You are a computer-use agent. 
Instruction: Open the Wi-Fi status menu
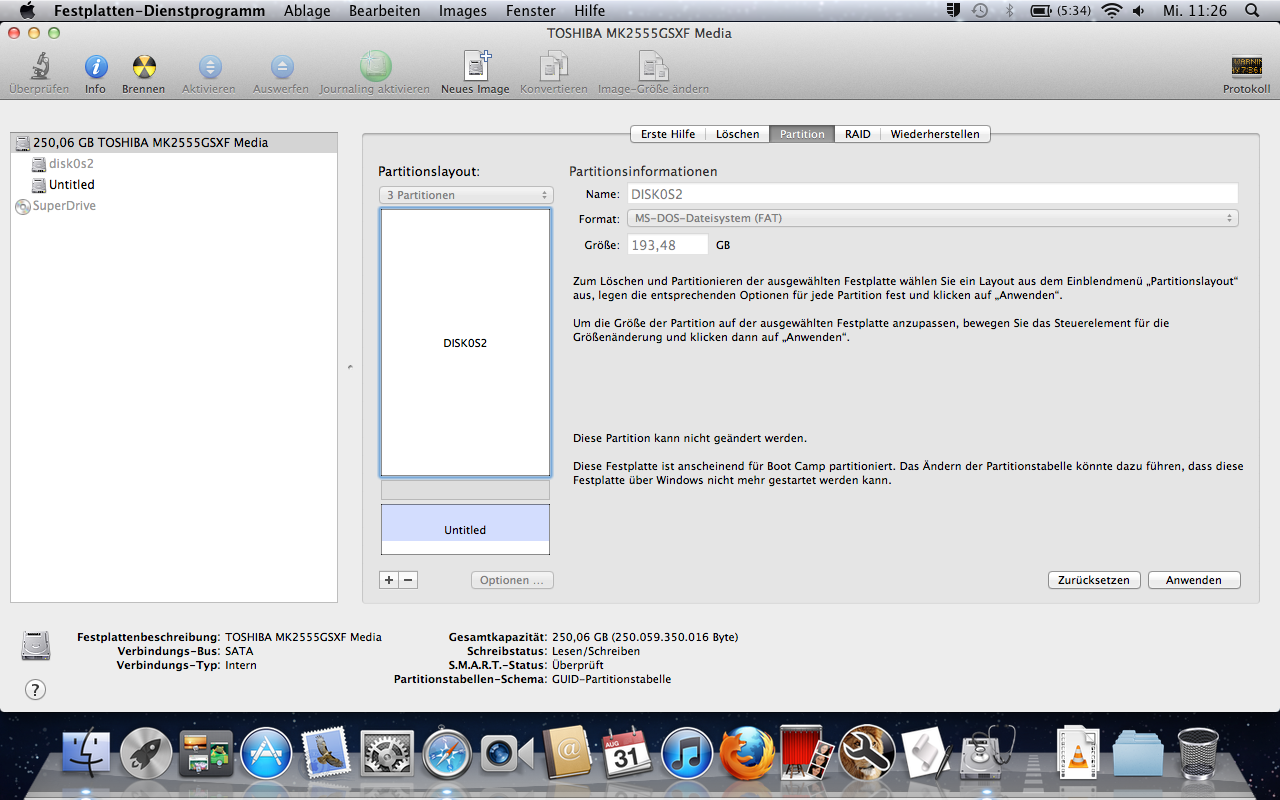coord(1112,10)
